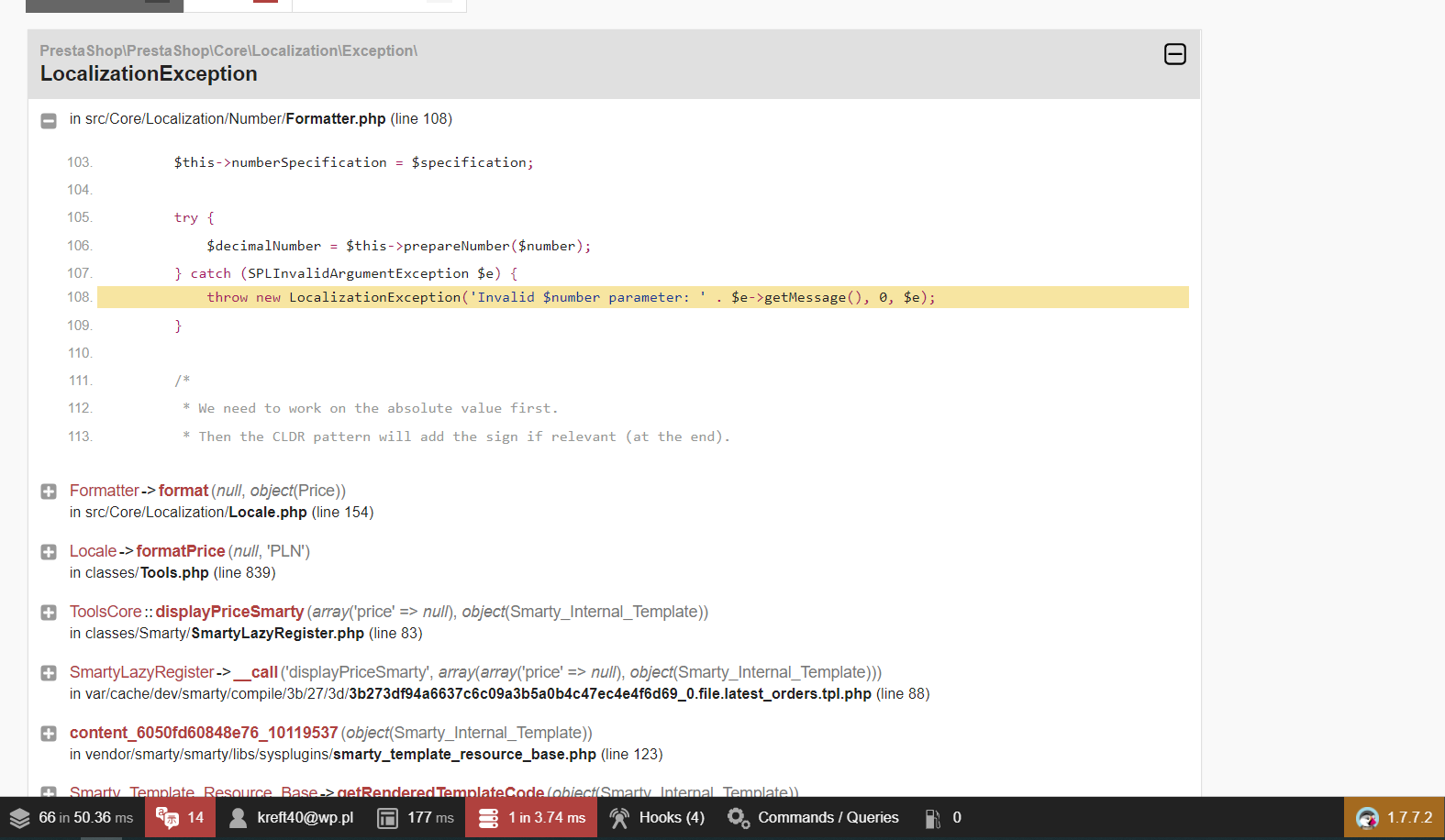
Task: Click the highlighted throw new LocalizationException code line
Action: pos(643,297)
